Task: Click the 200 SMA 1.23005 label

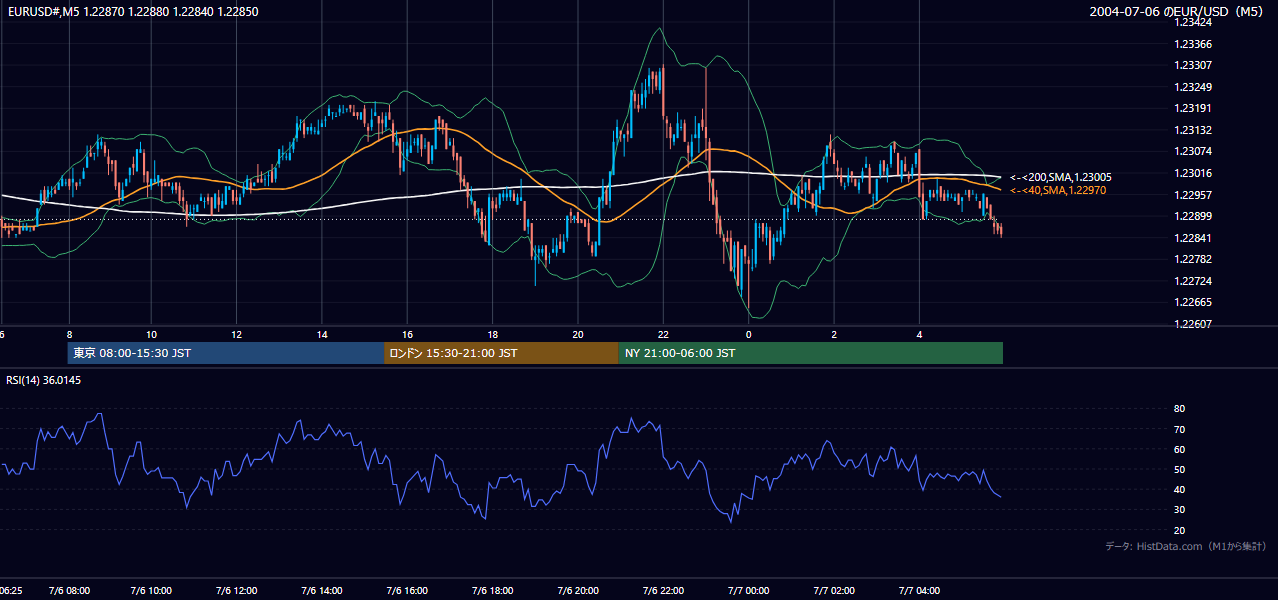Action: tap(1061, 177)
